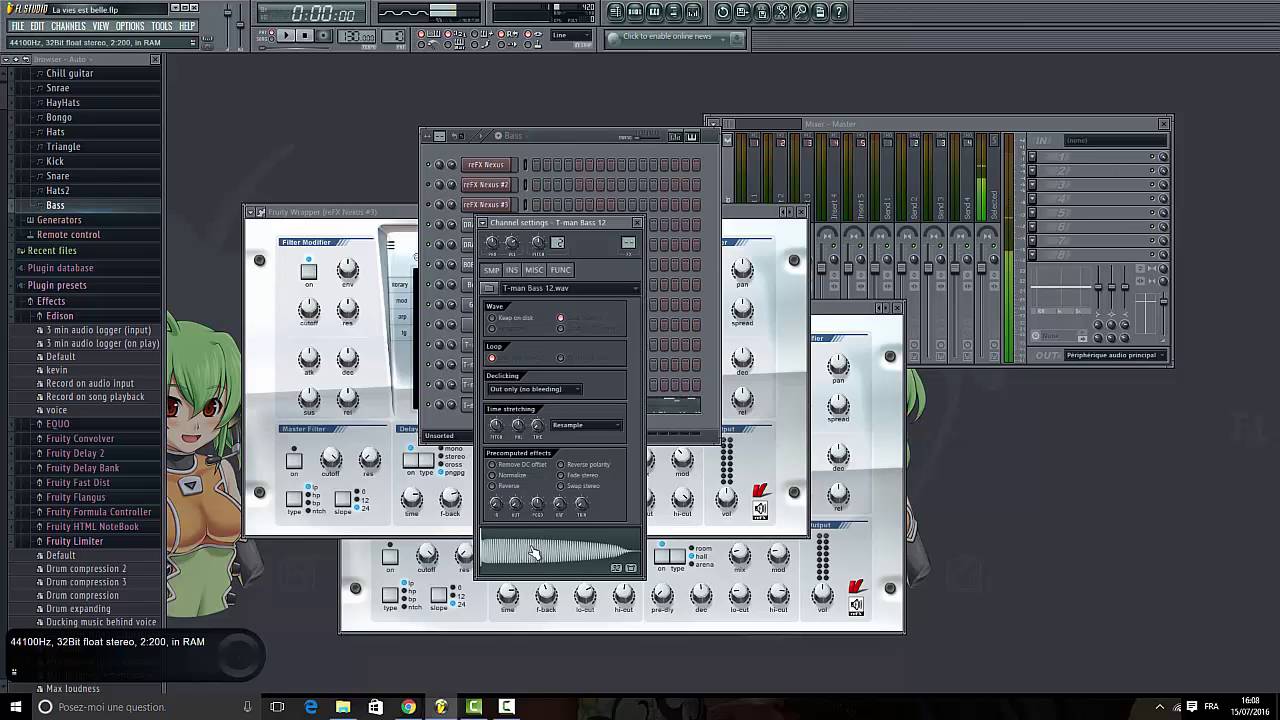Open mixer OUT Périphérique audio principal dropdown
Screen dimensions: 1280x720
1116,355
